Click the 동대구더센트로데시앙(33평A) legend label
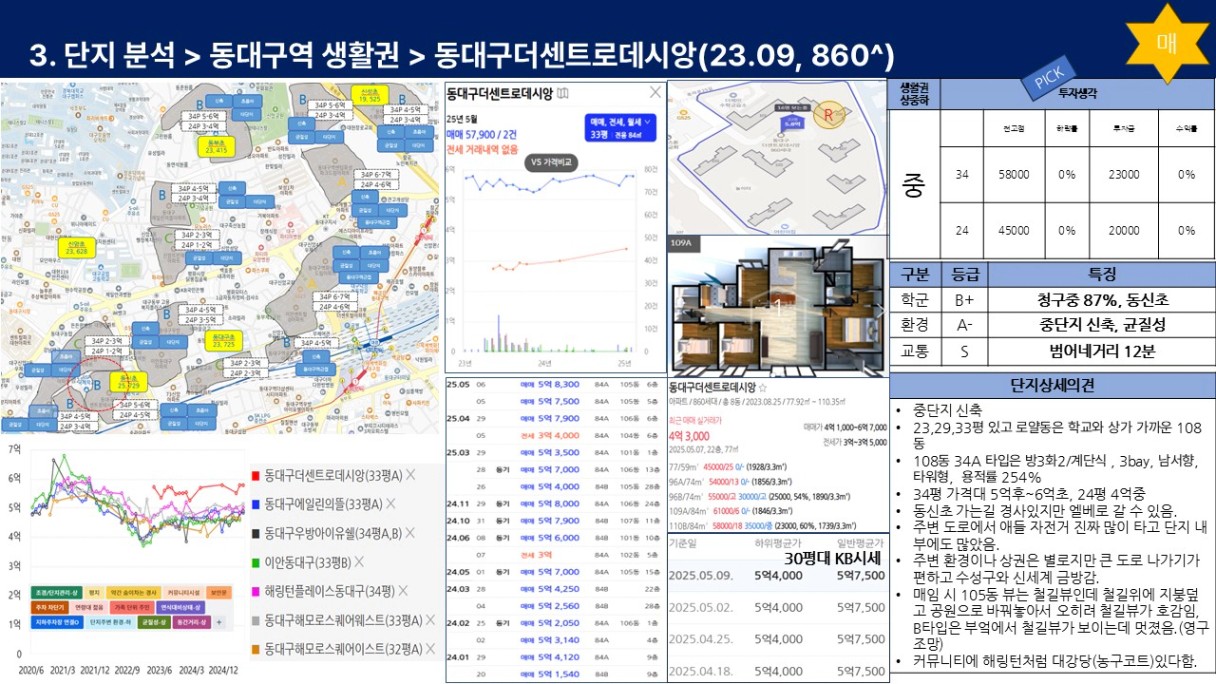The width and height of the screenshot is (1216, 684). (x=333, y=476)
